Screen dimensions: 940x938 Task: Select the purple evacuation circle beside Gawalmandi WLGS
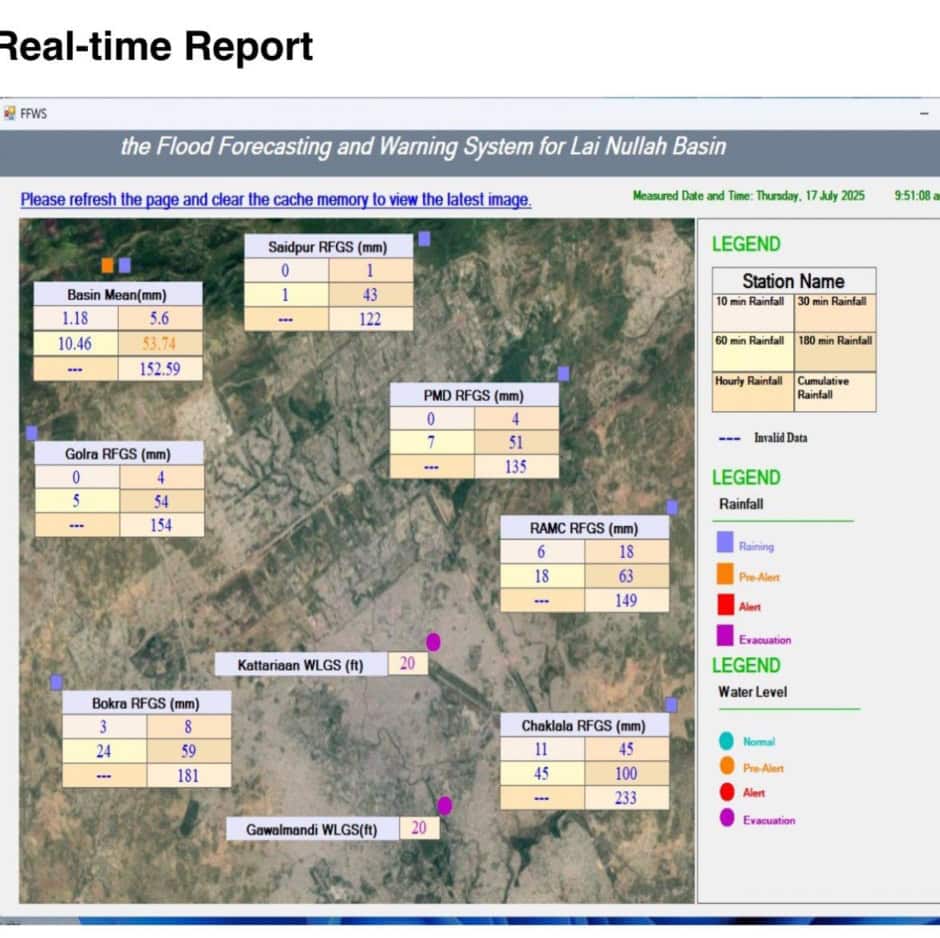pyautogui.click(x=444, y=805)
